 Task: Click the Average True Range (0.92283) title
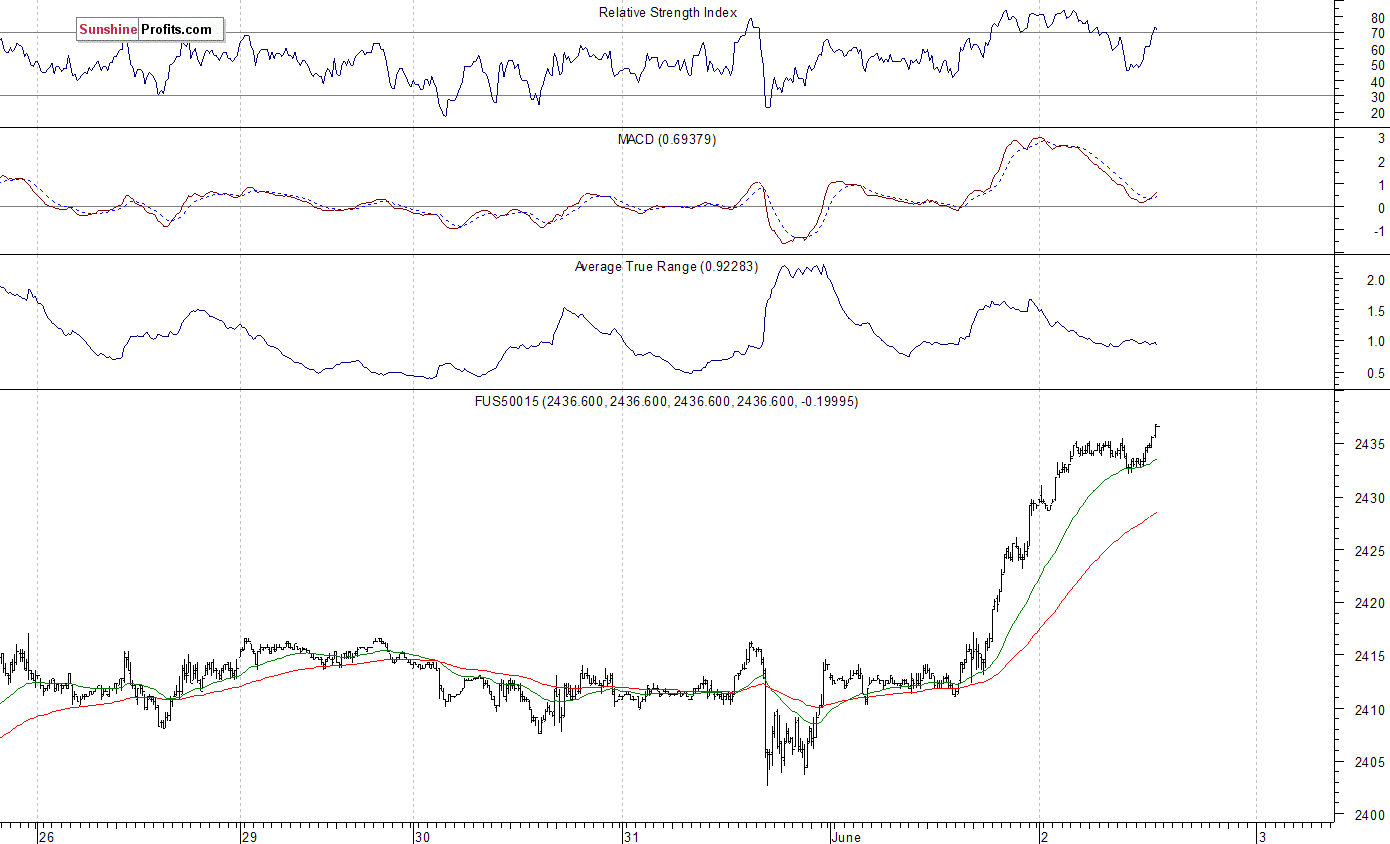pyautogui.click(x=666, y=267)
